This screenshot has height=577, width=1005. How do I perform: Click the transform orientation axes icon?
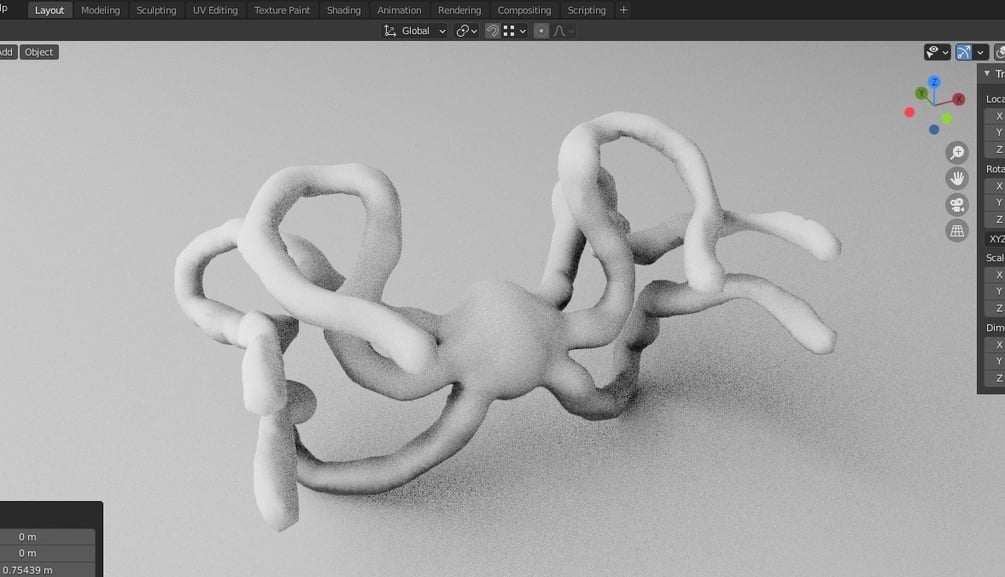[390, 31]
